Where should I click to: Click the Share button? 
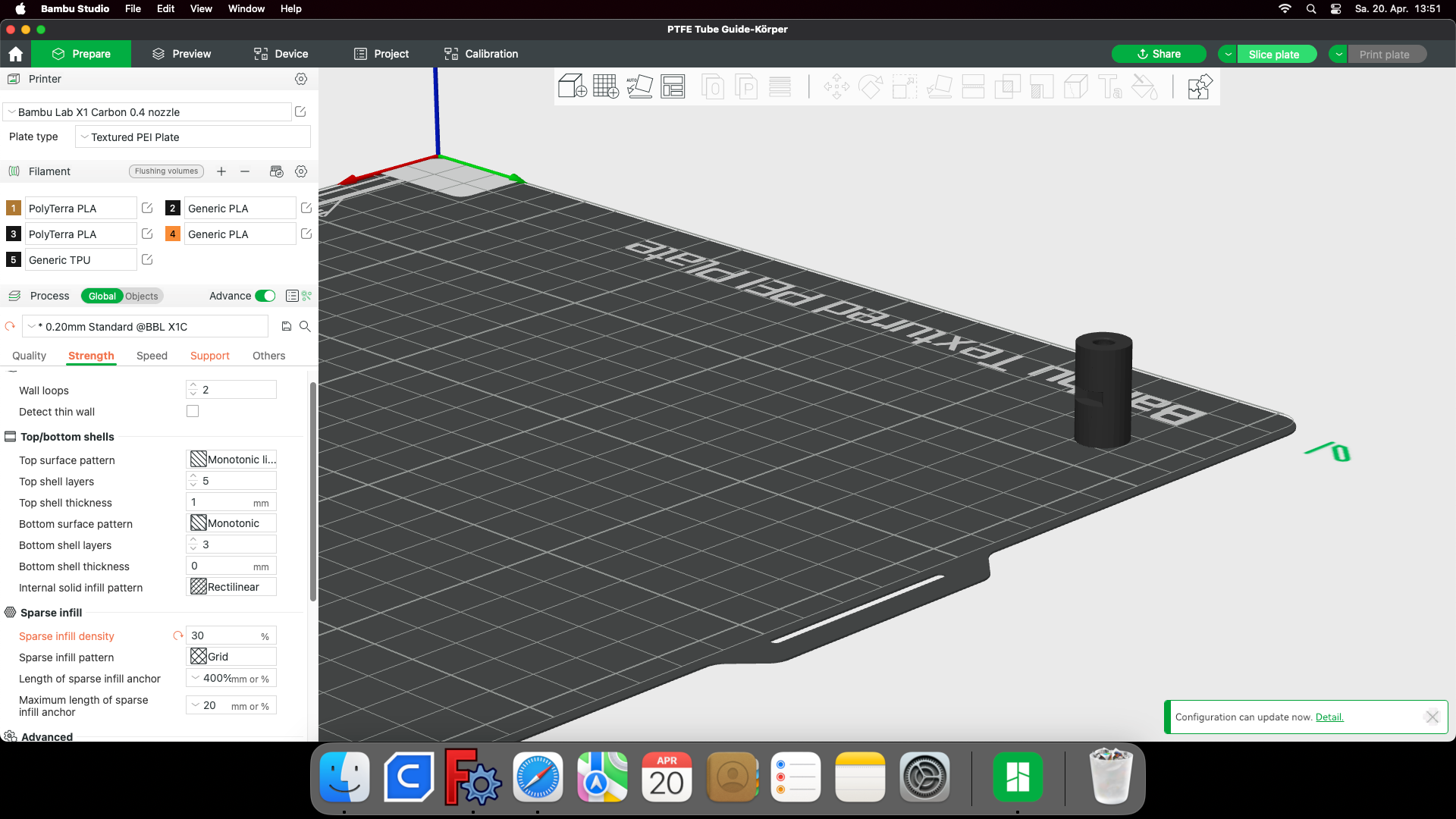(1159, 54)
